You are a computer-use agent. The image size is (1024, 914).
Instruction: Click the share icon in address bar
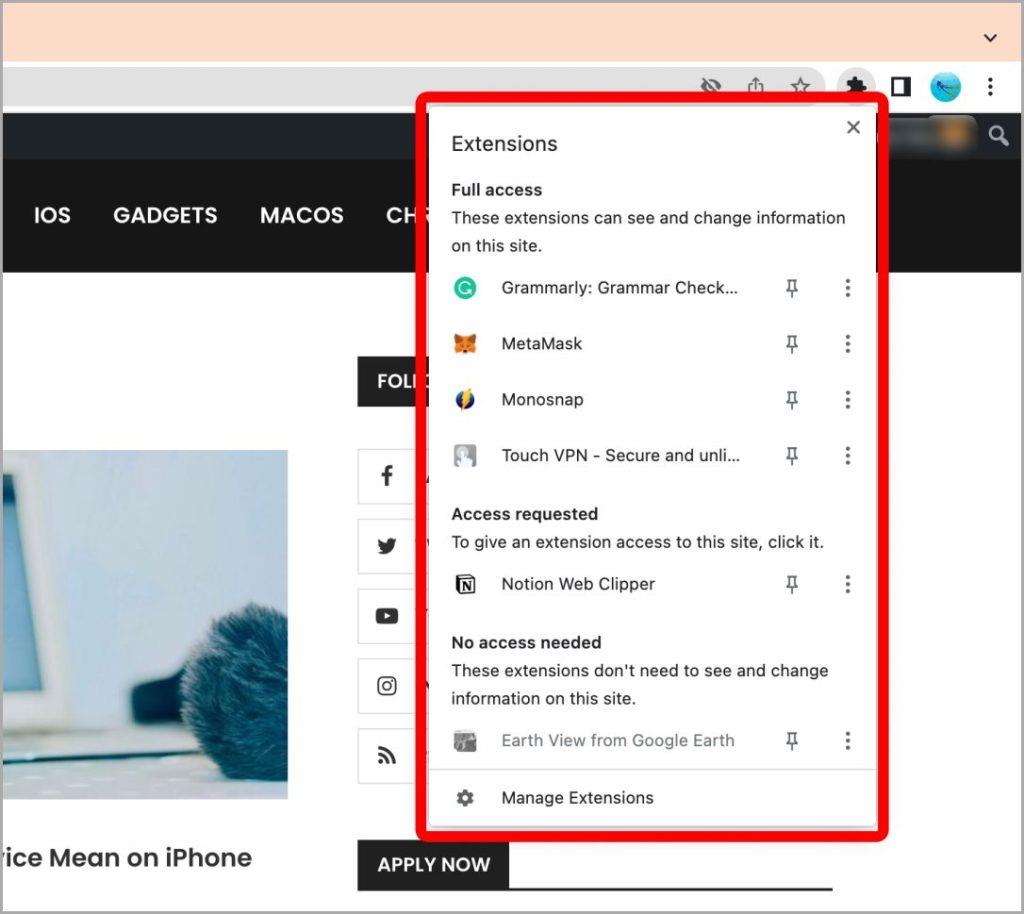(756, 86)
